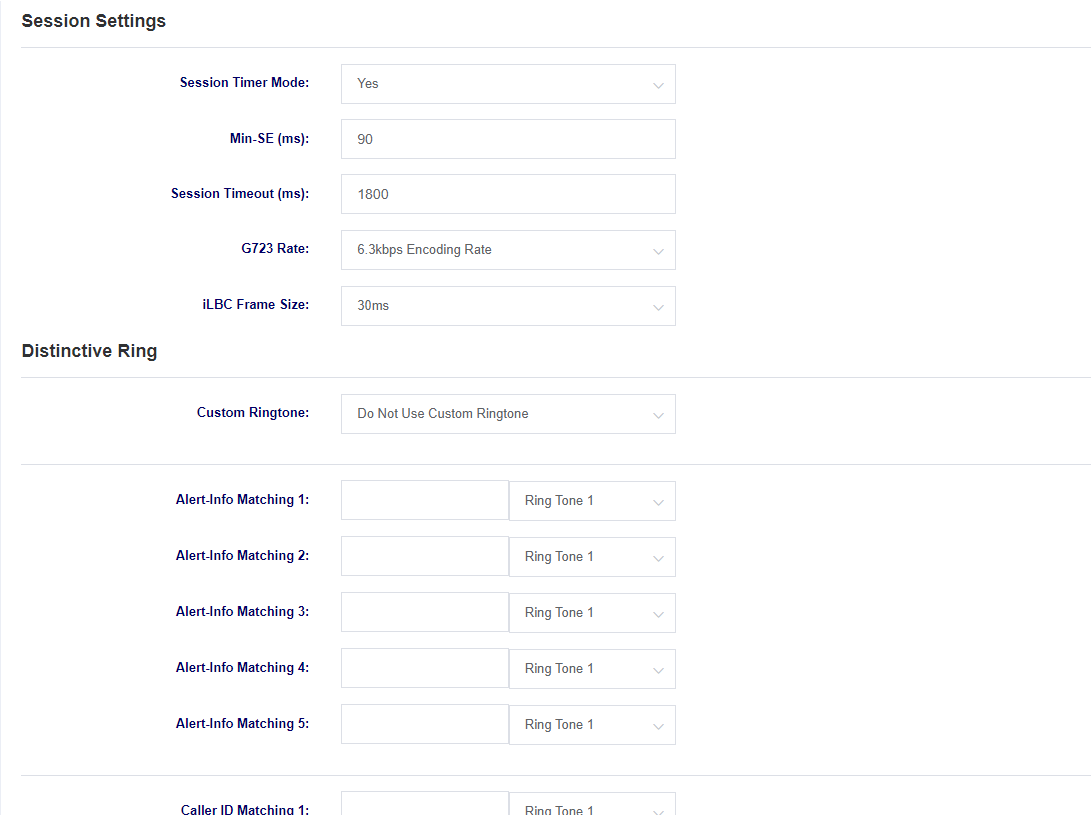1091x815 pixels.
Task: Expand ring tone dropdown for Alert-Info Matching 3
Action: point(592,613)
